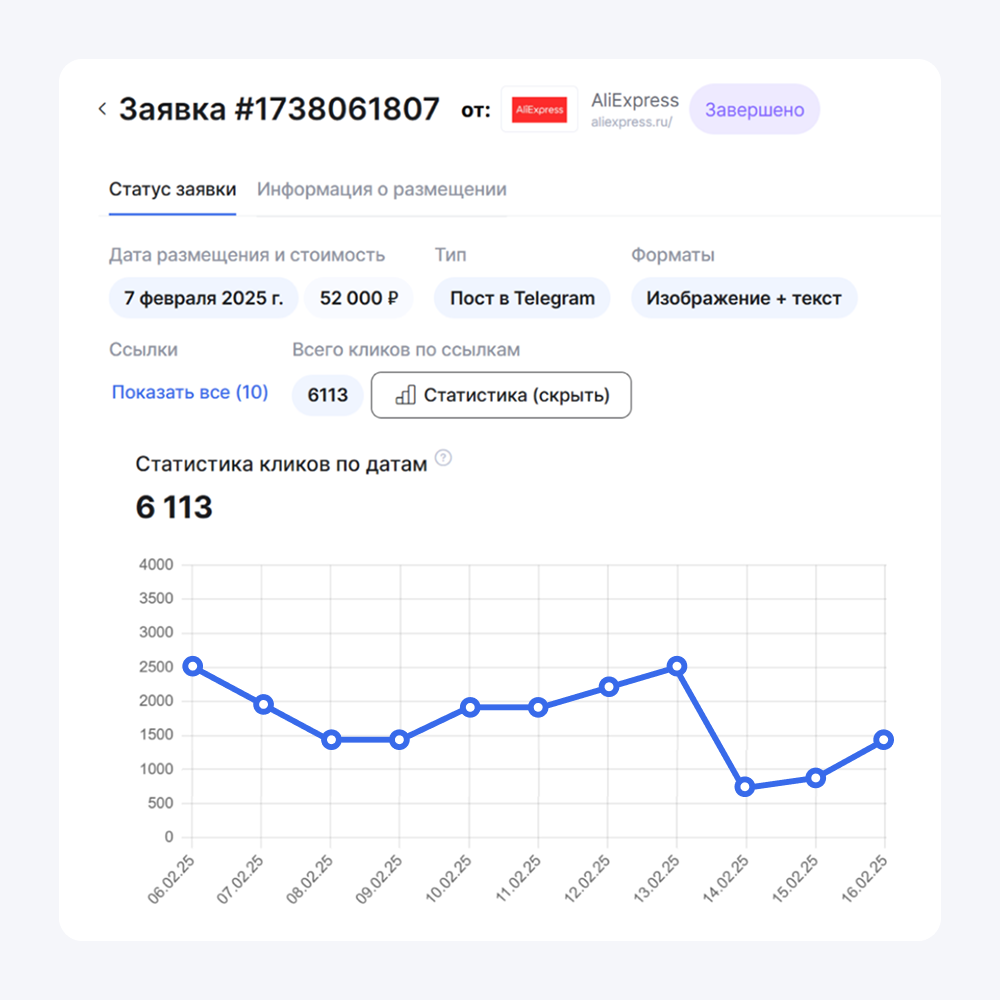Click the chart data point for 13.02.25
1000x1000 pixels.
click(677, 666)
